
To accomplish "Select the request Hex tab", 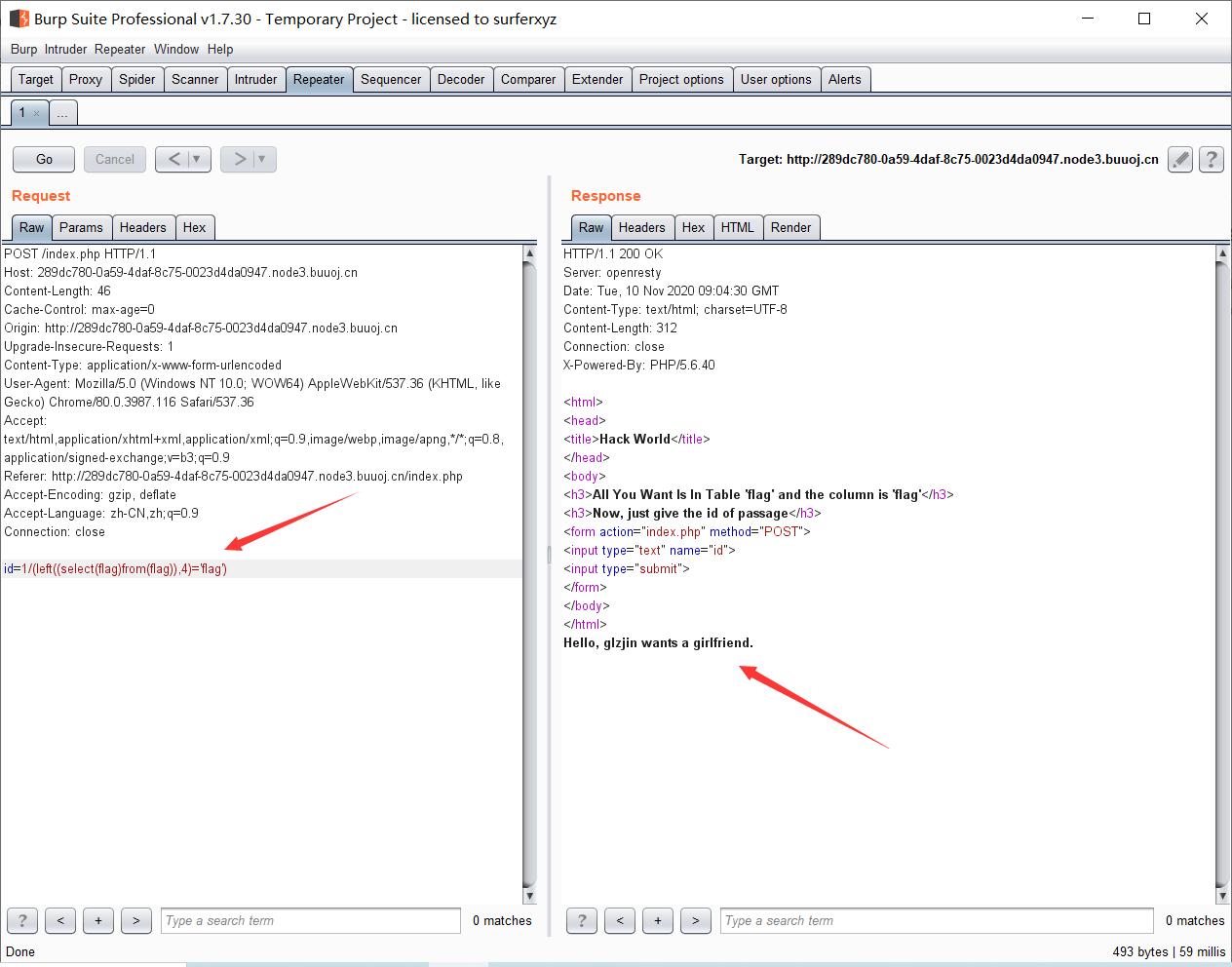I will click(x=195, y=227).
